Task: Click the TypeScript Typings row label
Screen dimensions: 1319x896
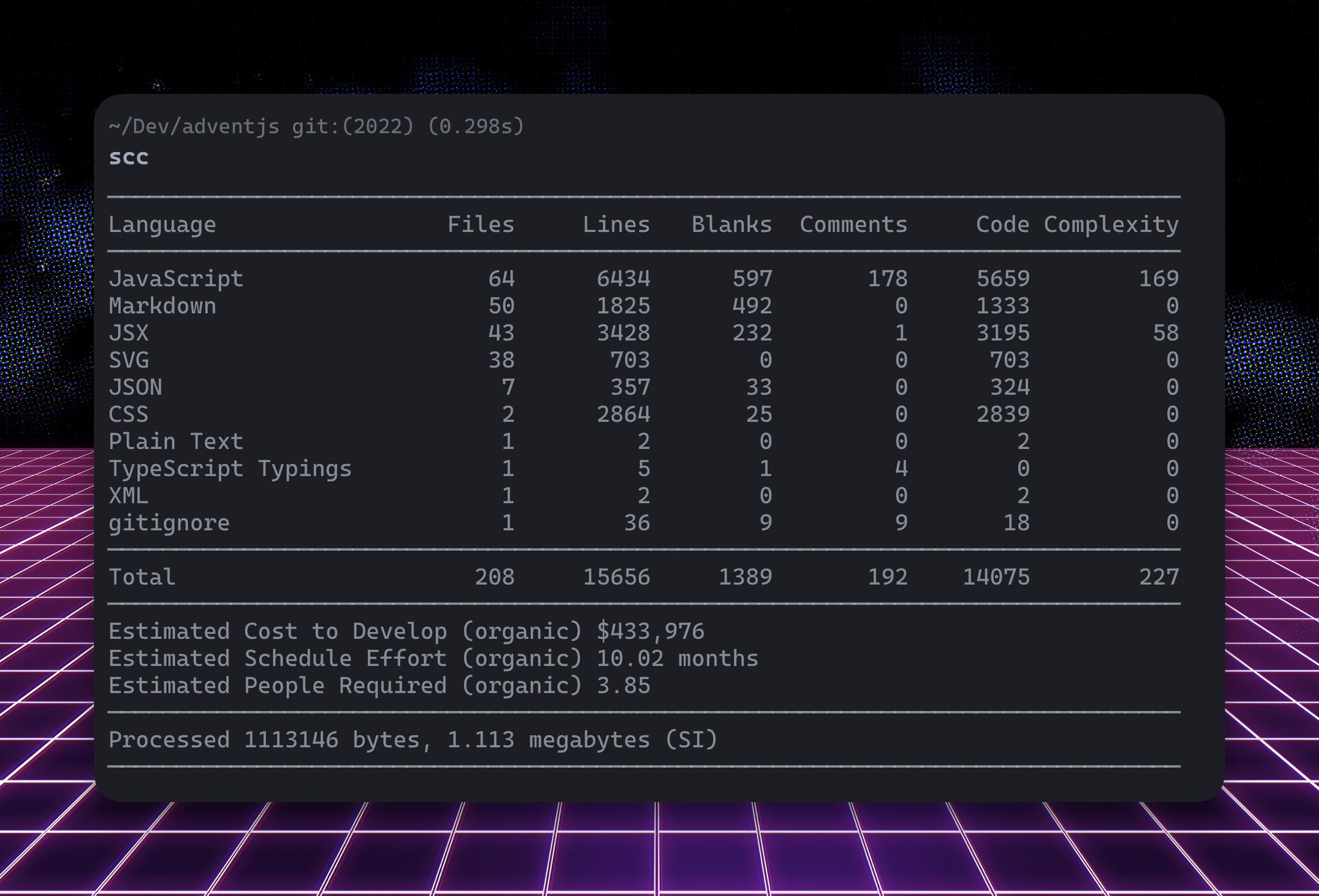Action: pyautogui.click(x=230, y=469)
